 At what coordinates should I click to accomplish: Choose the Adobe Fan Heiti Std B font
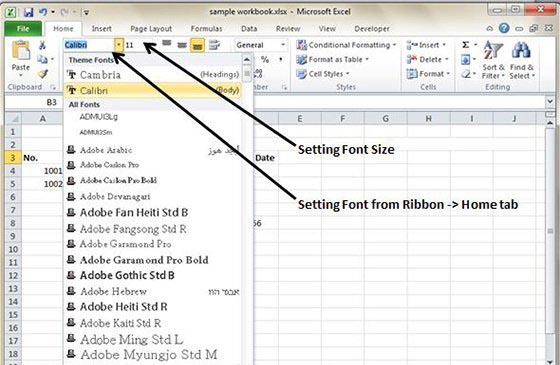click(x=153, y=212)
